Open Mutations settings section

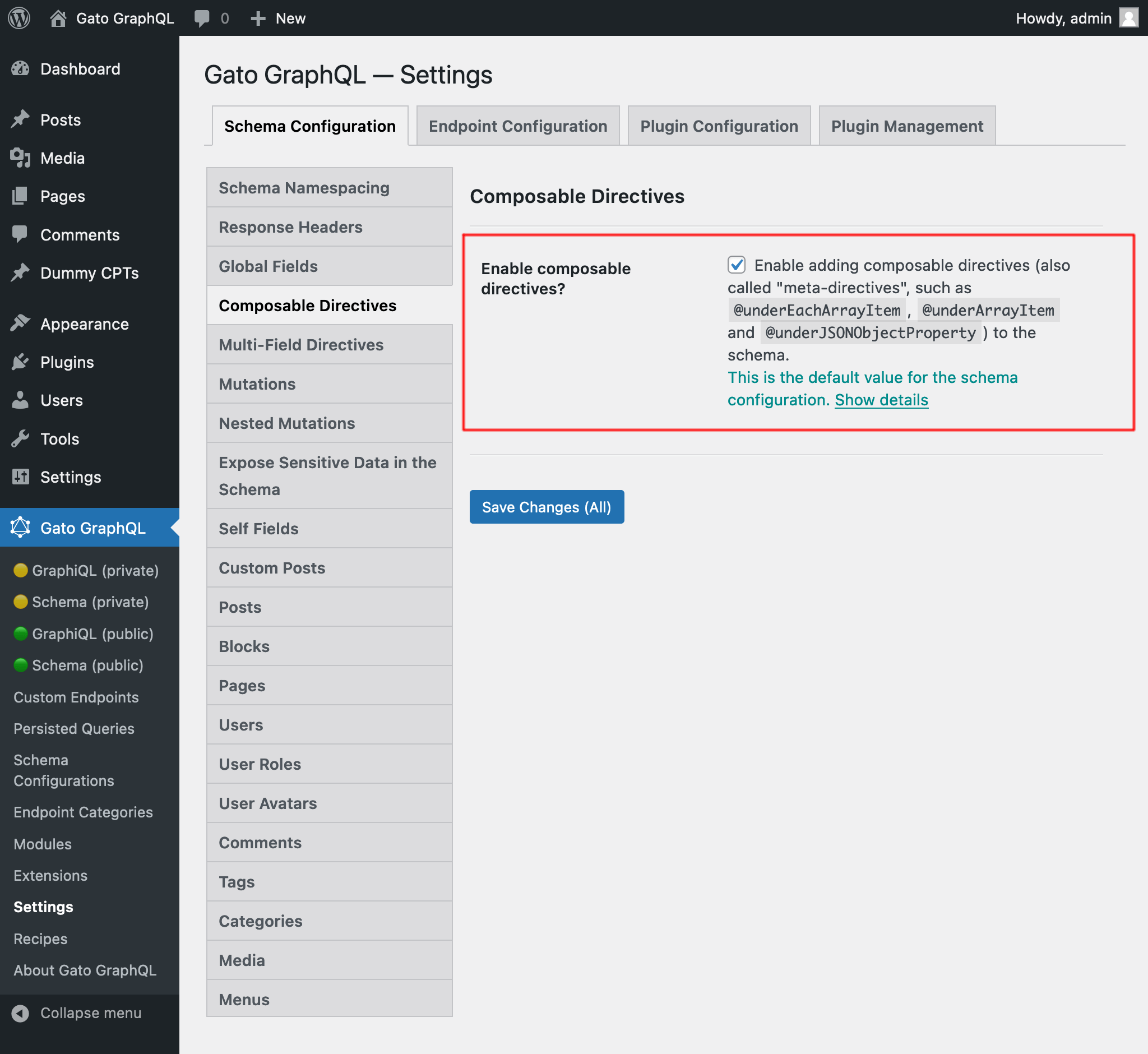(x=330, y=384)
